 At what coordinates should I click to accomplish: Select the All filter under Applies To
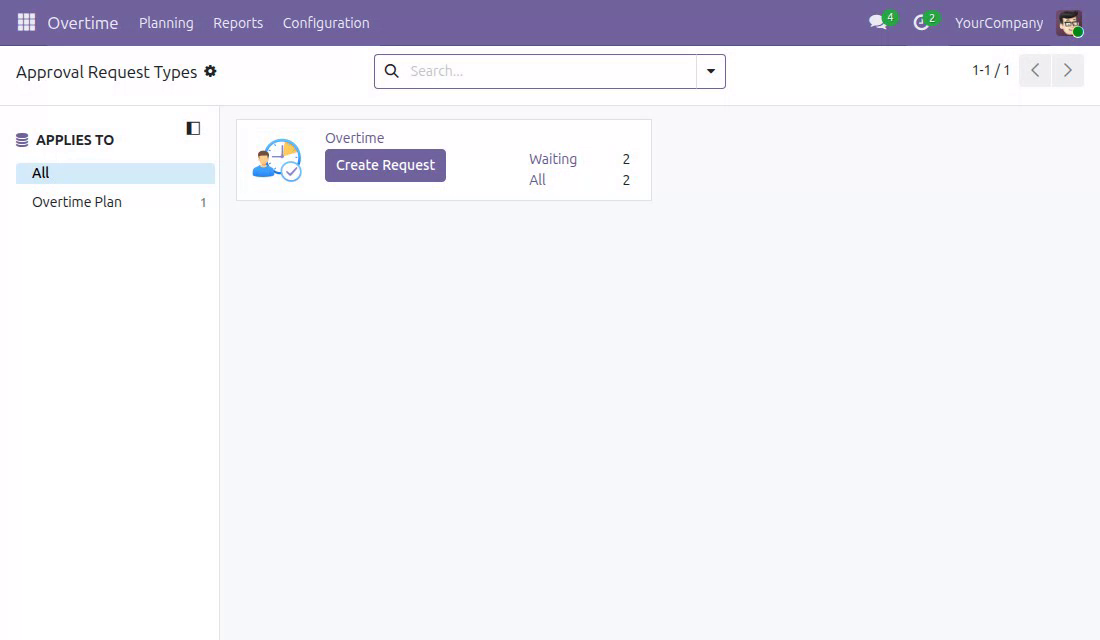tap(115, 173)
